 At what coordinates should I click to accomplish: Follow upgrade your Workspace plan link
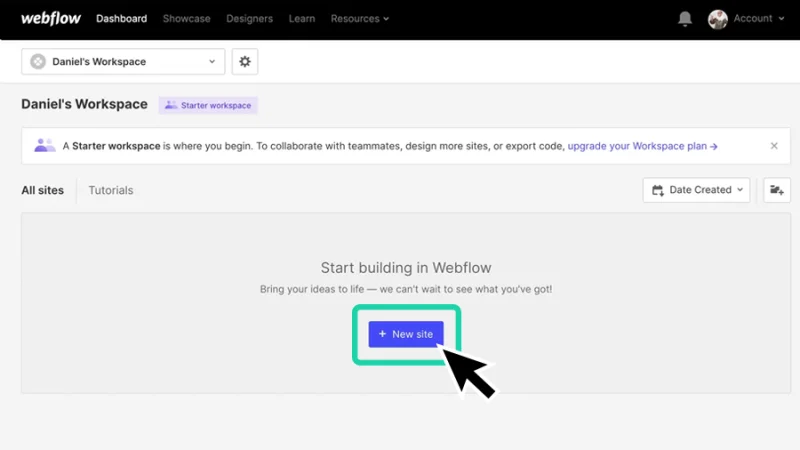[x=642, y=146]
